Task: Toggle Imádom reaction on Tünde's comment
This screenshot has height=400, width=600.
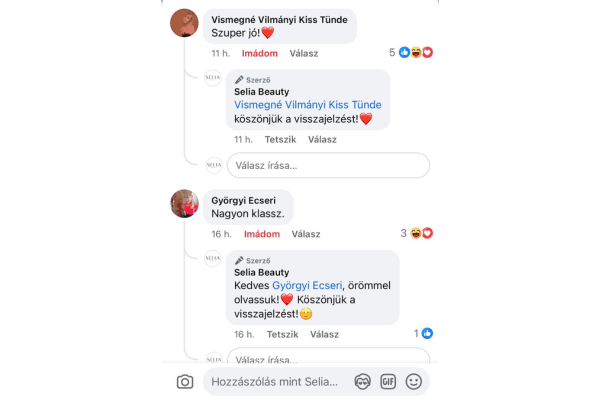Action: pos(260,54)
